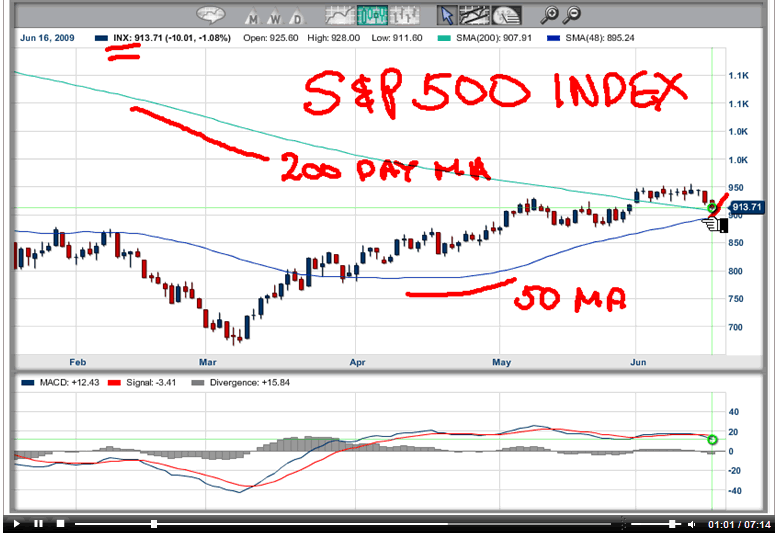Click the video seek bar handle
Viewport: 779px width, 537px height.
pyautogui.click(x=154, y=524)
